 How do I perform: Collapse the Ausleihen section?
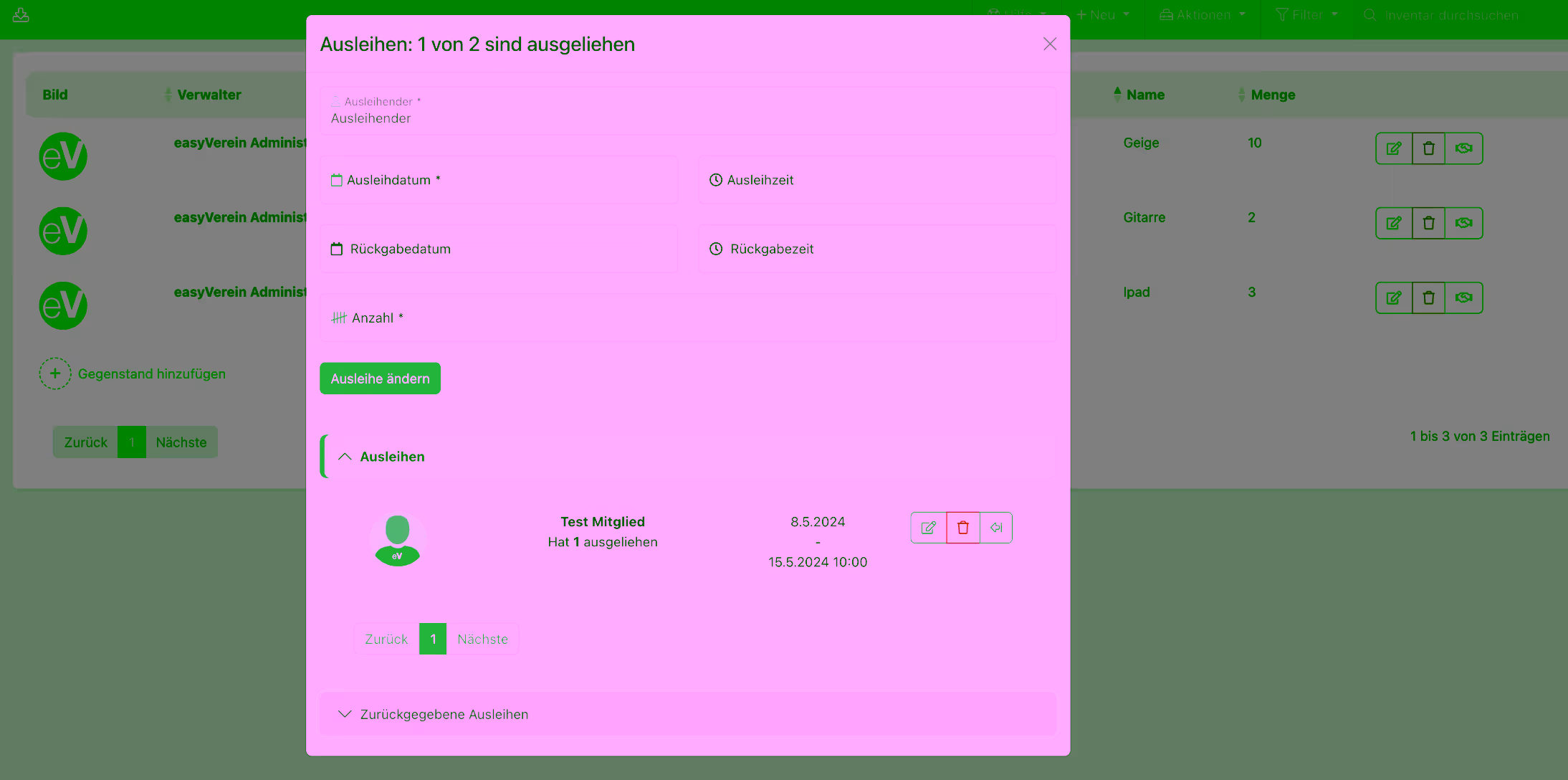pyautogui.click(x=688, y=457)
